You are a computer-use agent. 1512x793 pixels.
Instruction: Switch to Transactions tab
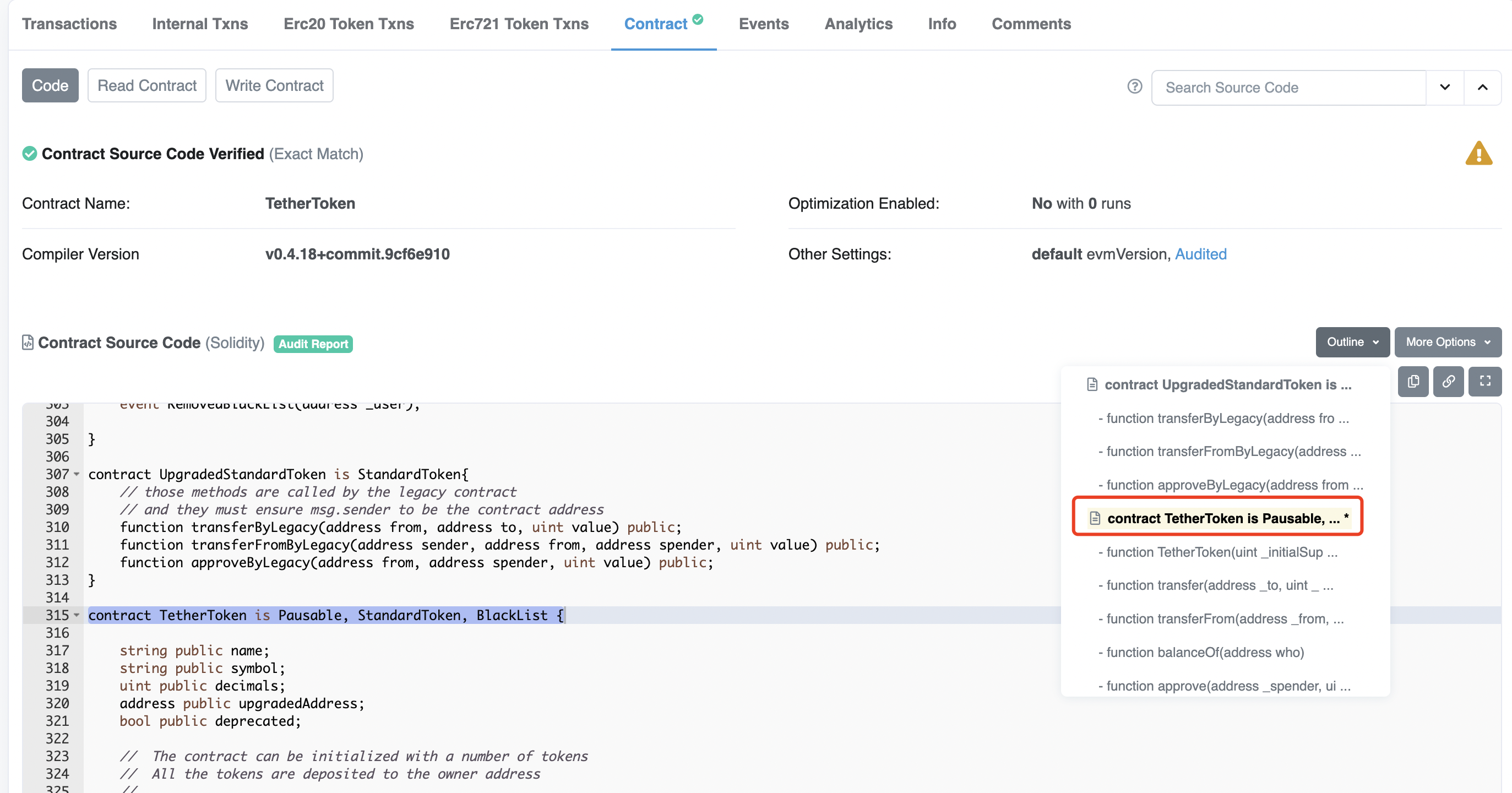[69, 24]
